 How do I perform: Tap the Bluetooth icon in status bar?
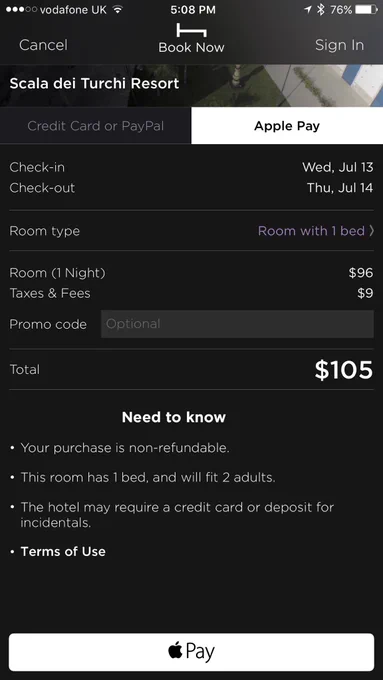pyautogui.click(x=321, y=10)
